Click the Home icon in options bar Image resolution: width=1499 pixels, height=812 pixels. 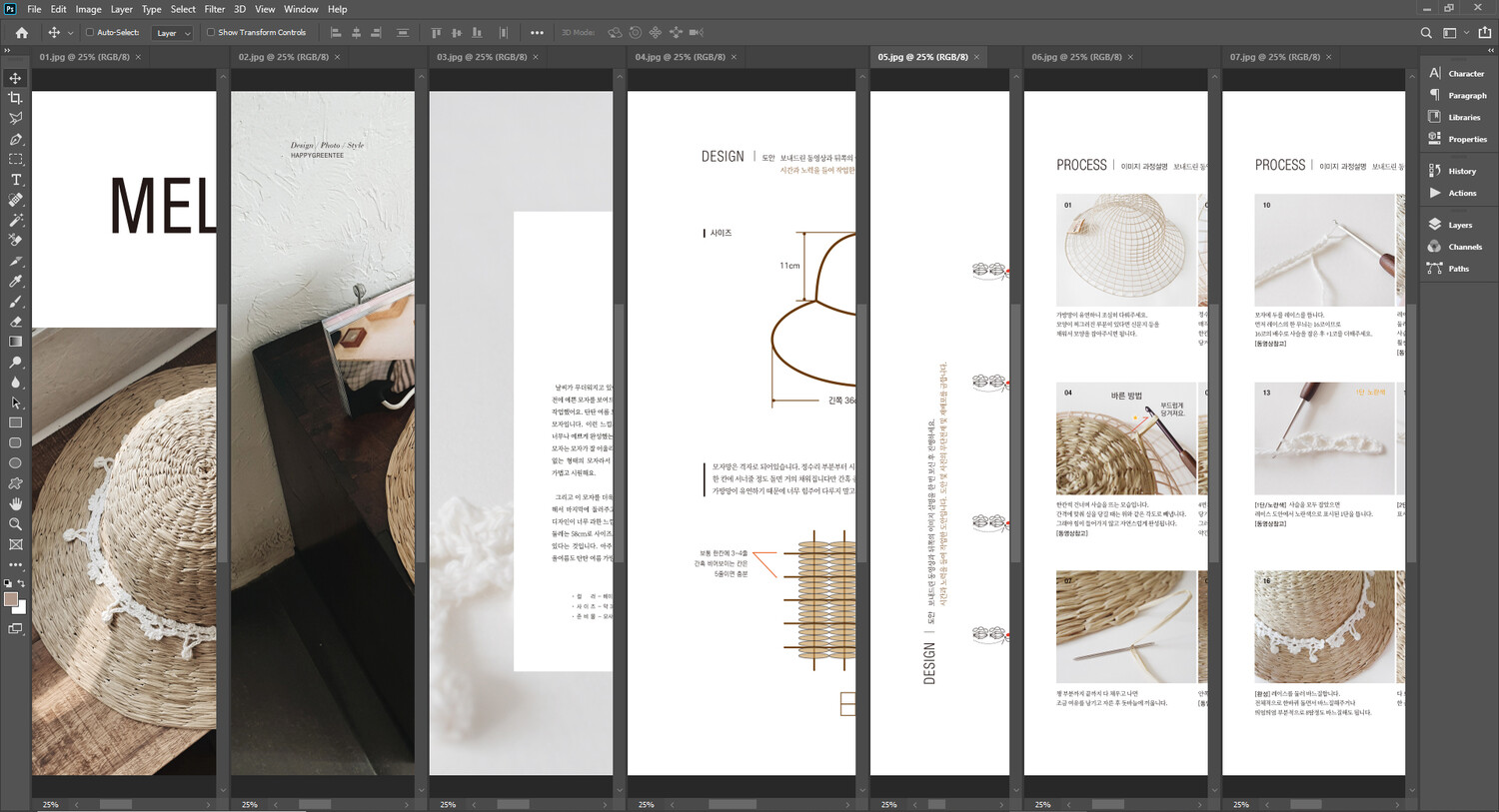click(22, 33)
